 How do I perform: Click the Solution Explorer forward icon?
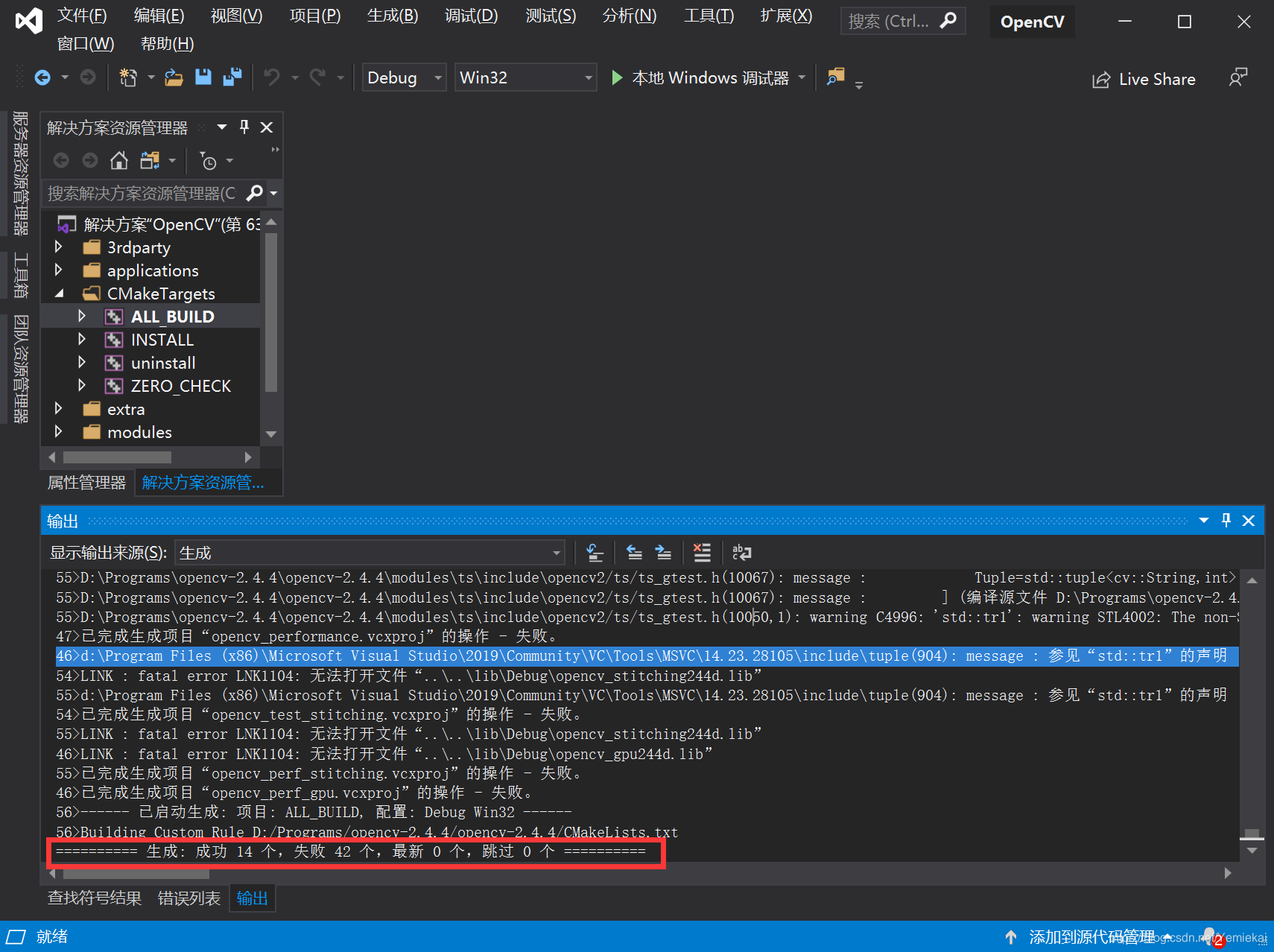coord(90,160)
